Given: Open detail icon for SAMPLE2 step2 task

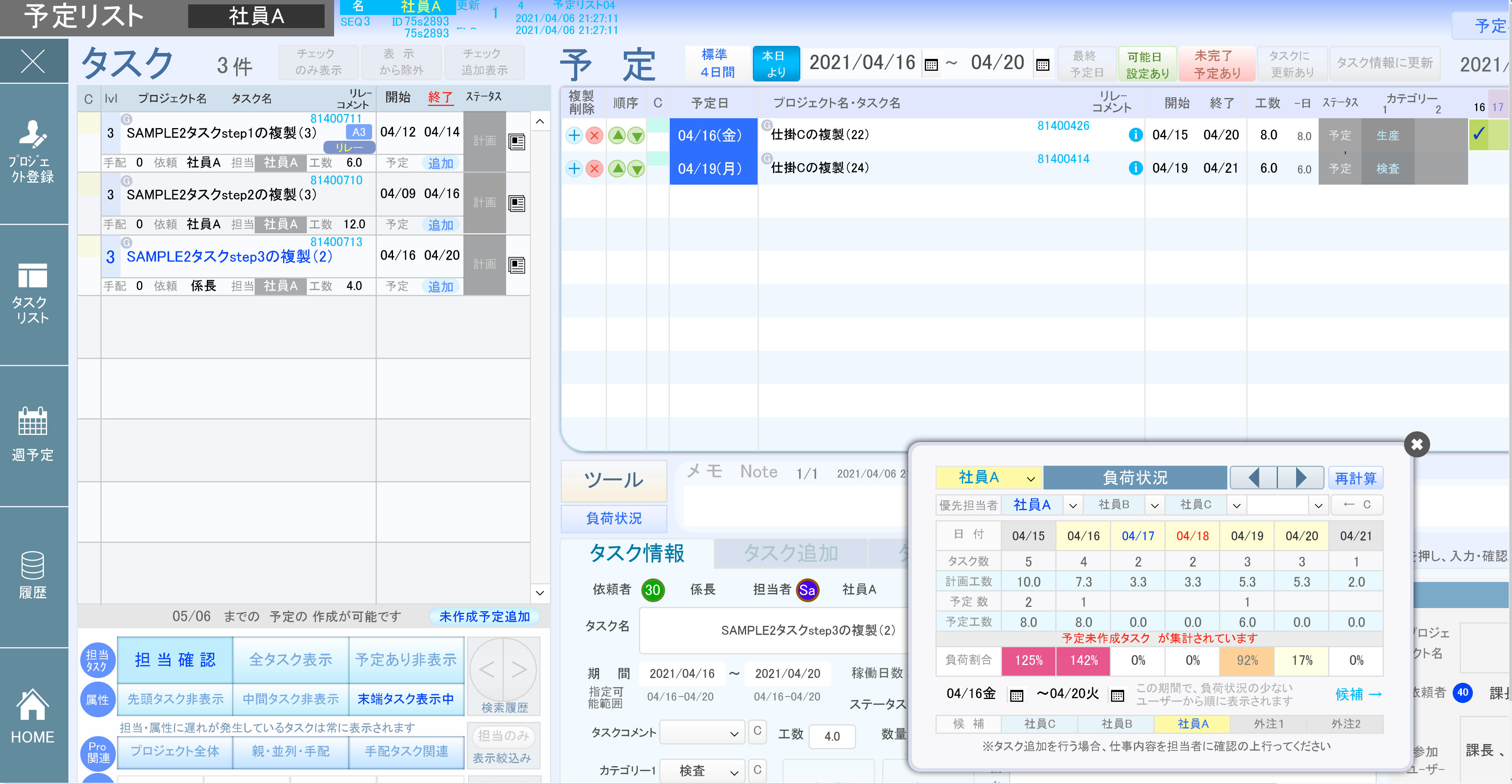Looking at the screenshot, I should [x=516, y=204].
